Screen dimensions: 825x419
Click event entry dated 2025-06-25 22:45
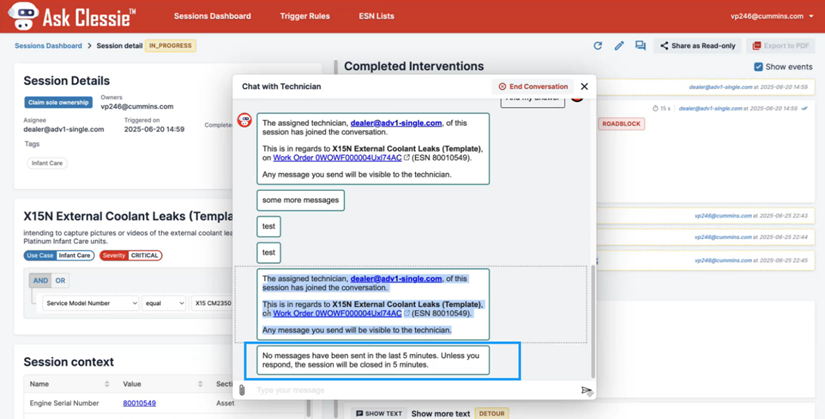(x=705, y=261)
